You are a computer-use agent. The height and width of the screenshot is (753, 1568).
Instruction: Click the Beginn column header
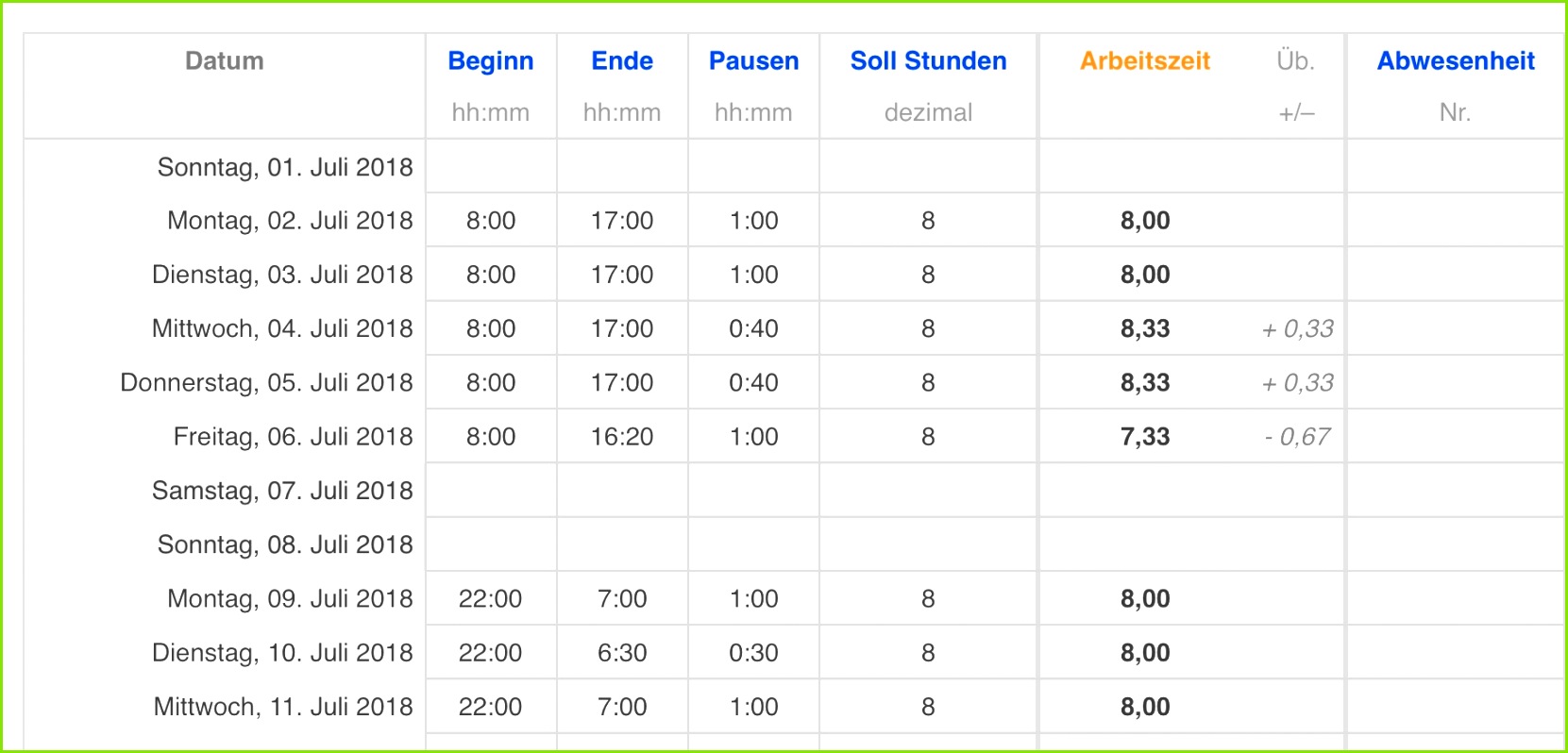point(490,61)
